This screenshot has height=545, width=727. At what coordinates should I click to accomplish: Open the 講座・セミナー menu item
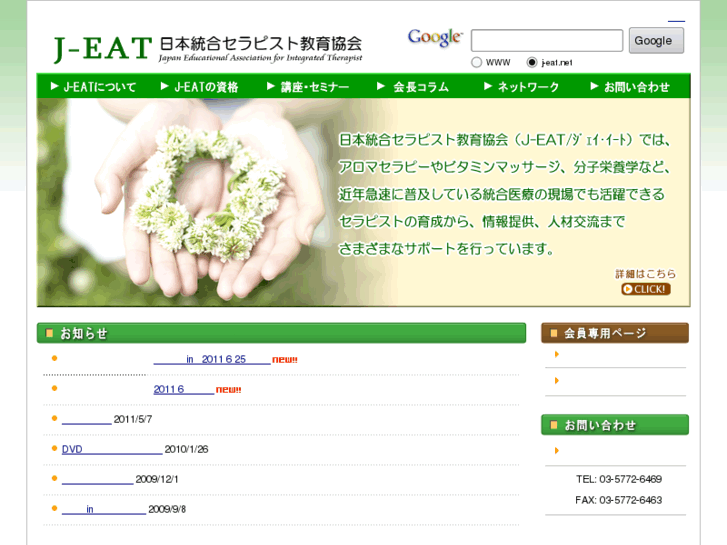pos(308,87)
